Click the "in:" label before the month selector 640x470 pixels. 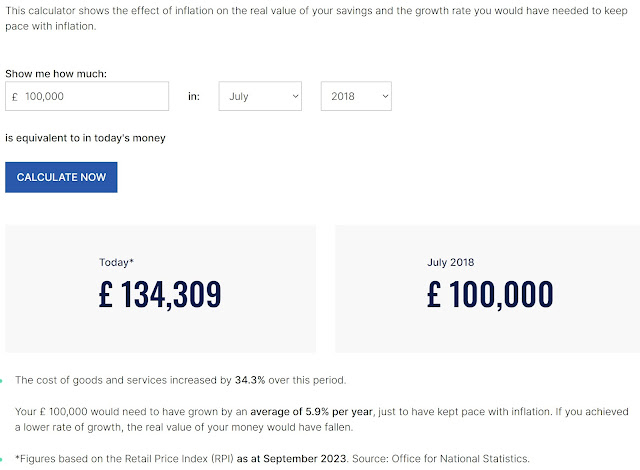194,96
